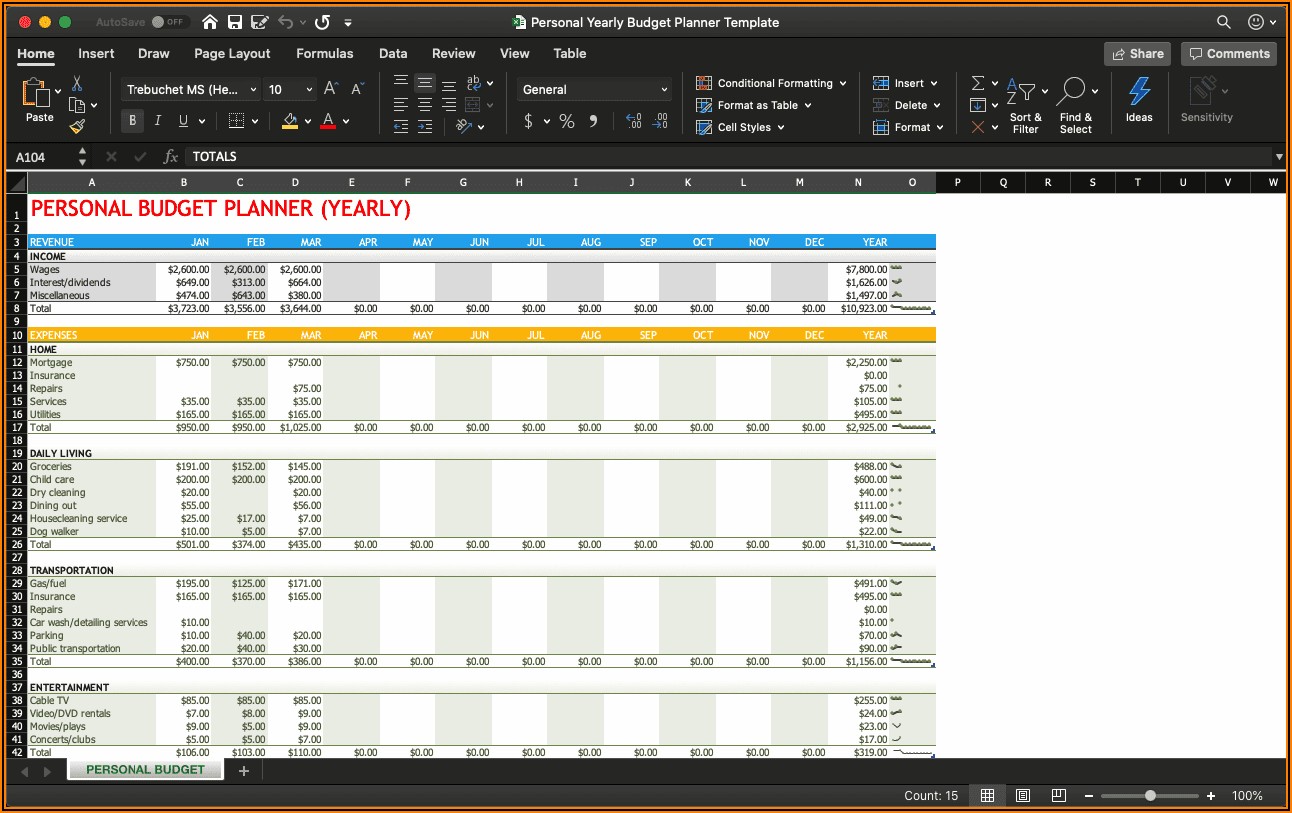Open the Comments pane button
The height and width of the screenshot is (813, 1292).
(x=1227, y=54)
